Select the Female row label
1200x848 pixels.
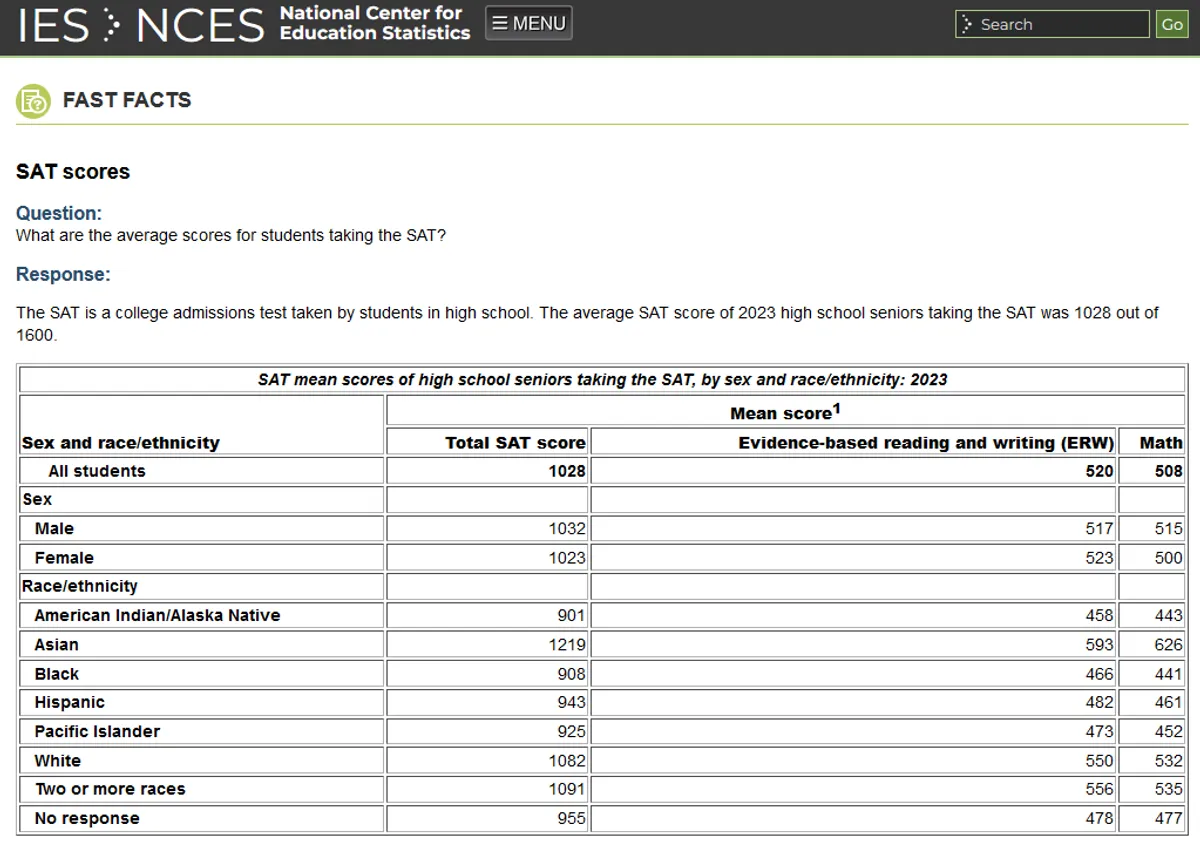click(64, 558)
